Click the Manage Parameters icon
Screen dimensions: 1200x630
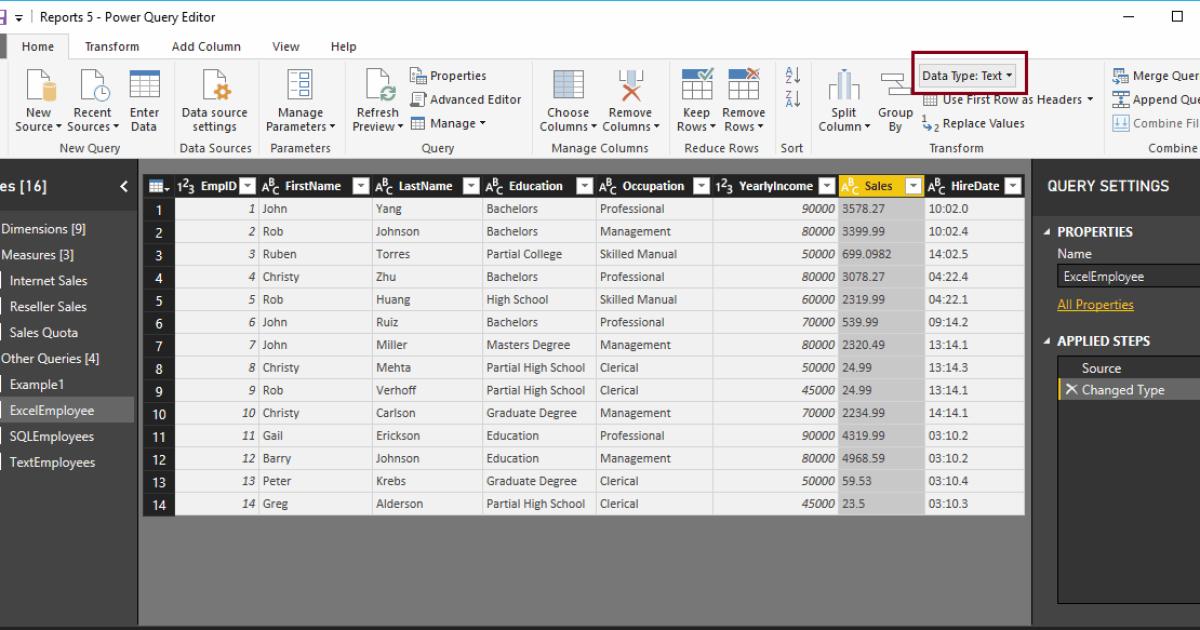coord(300,97)
